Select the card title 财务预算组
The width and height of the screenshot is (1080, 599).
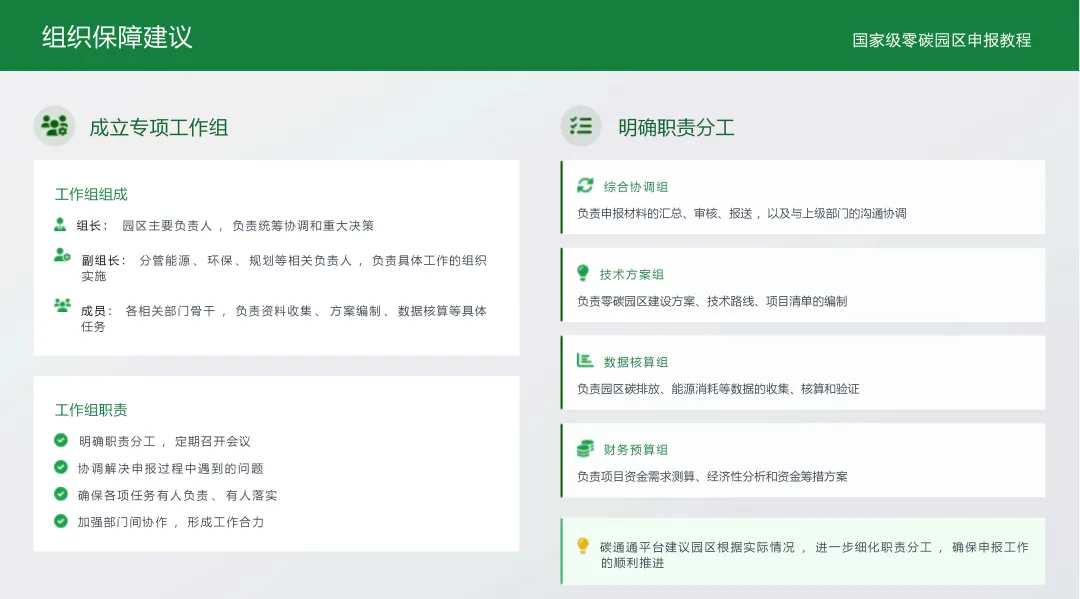pos(636,450)
